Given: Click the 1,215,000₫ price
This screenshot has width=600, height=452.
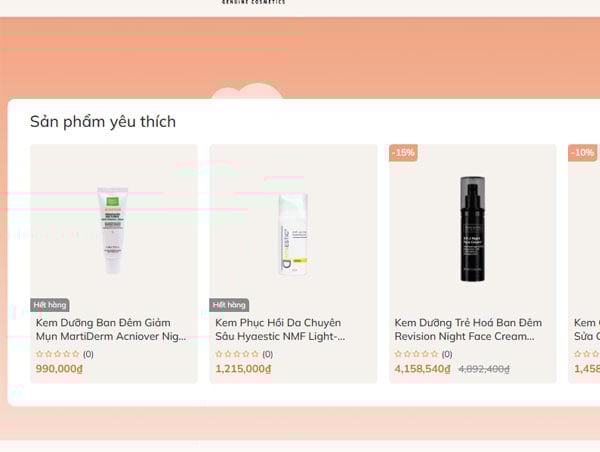Looking at the screenshot, I should tap(243, 369).
